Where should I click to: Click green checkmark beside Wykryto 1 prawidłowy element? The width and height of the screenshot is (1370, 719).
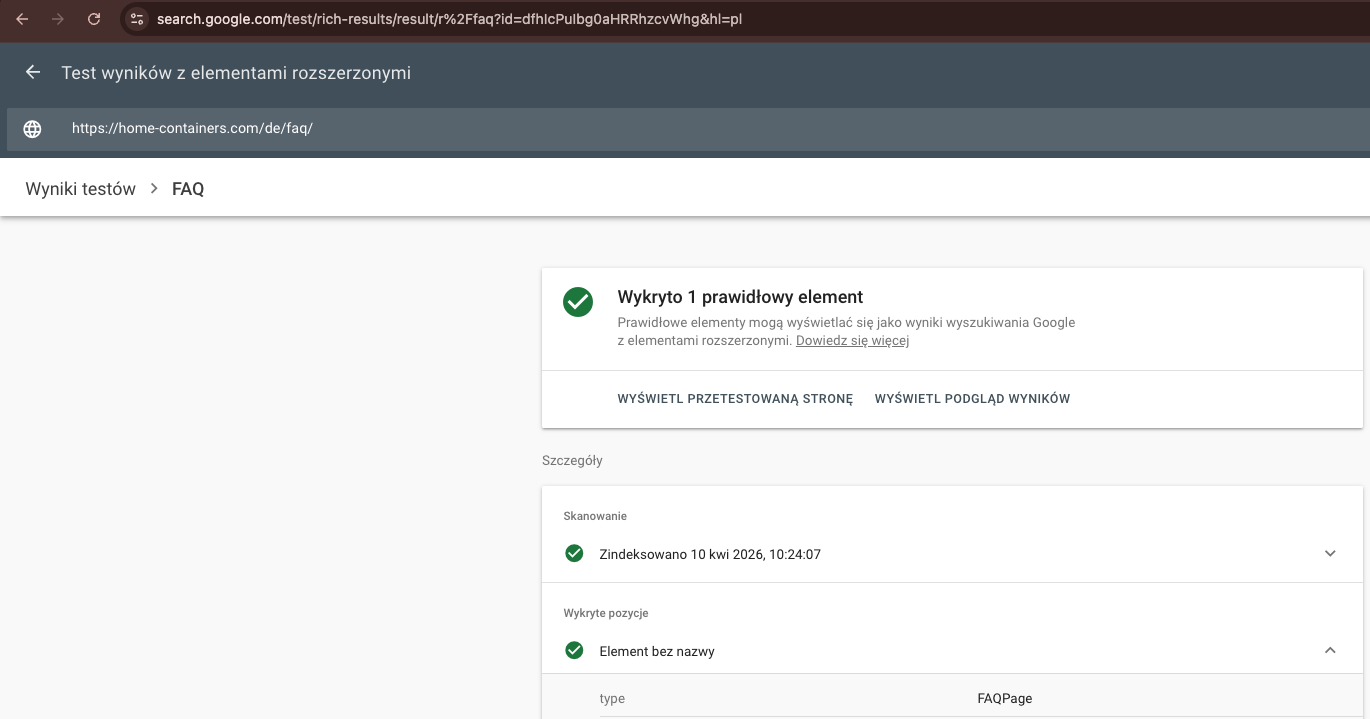pos(578,302)
